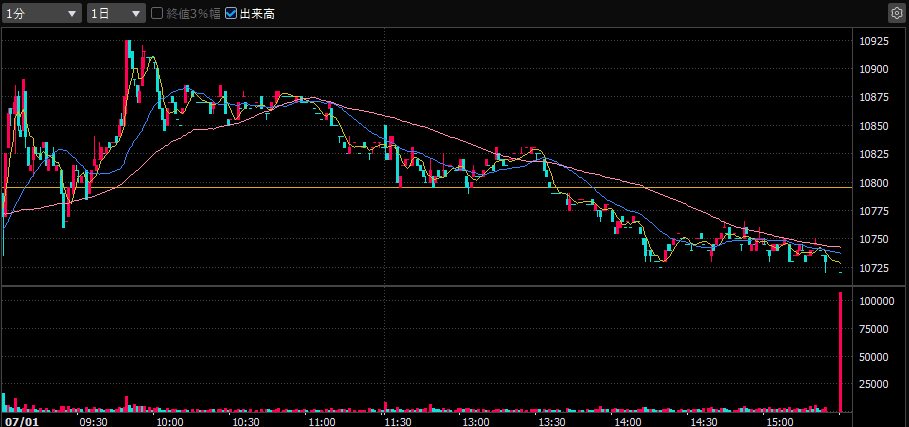Open the 1分 interval dropdown
The height and width of the screenshot is (427, 909).
pos(42,13)
